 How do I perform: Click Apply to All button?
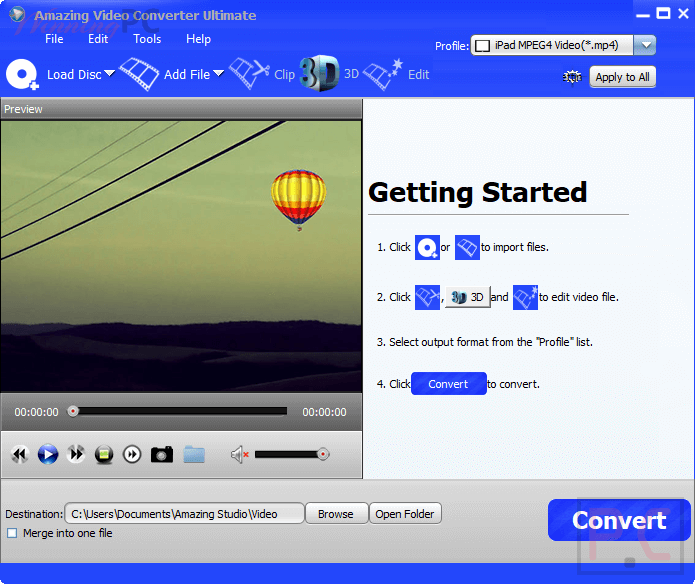622,77
